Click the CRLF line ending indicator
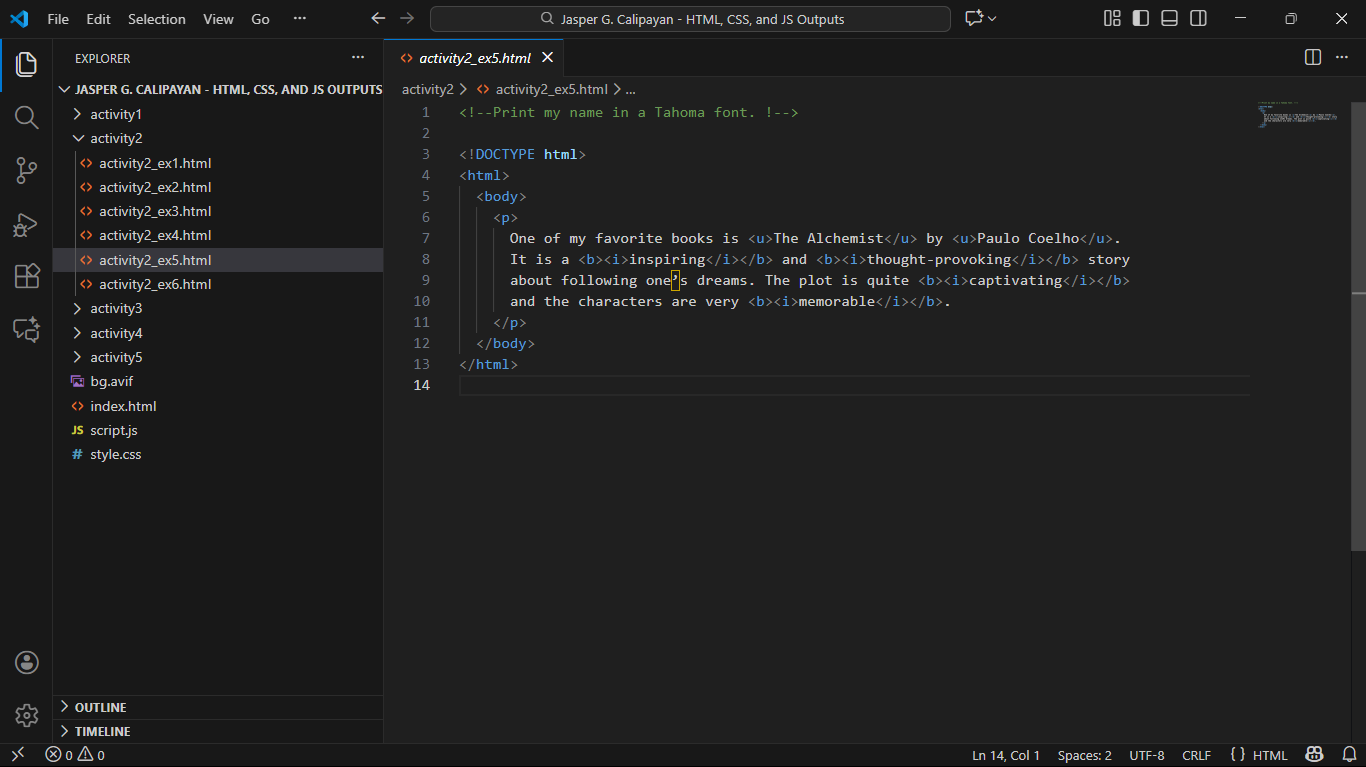The height and width of the screenshot is (767, 1366). [1196, 756]
